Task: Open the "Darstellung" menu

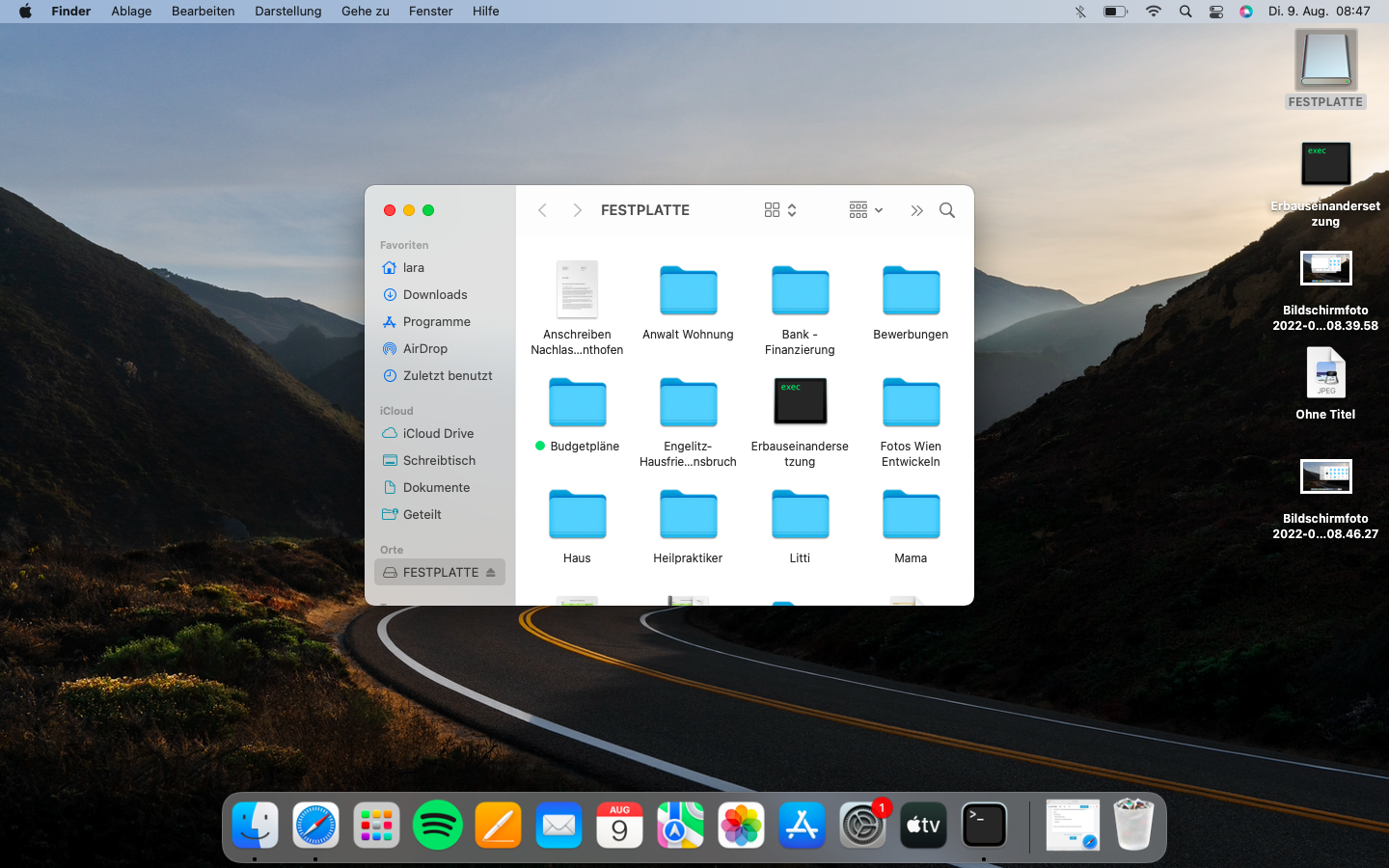Action: (x=287, y=11)
